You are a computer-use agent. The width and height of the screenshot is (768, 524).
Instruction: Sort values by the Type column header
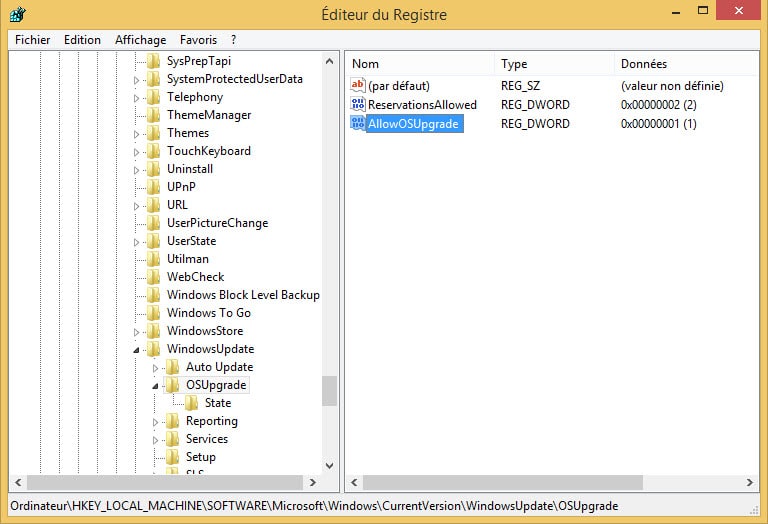555,64
